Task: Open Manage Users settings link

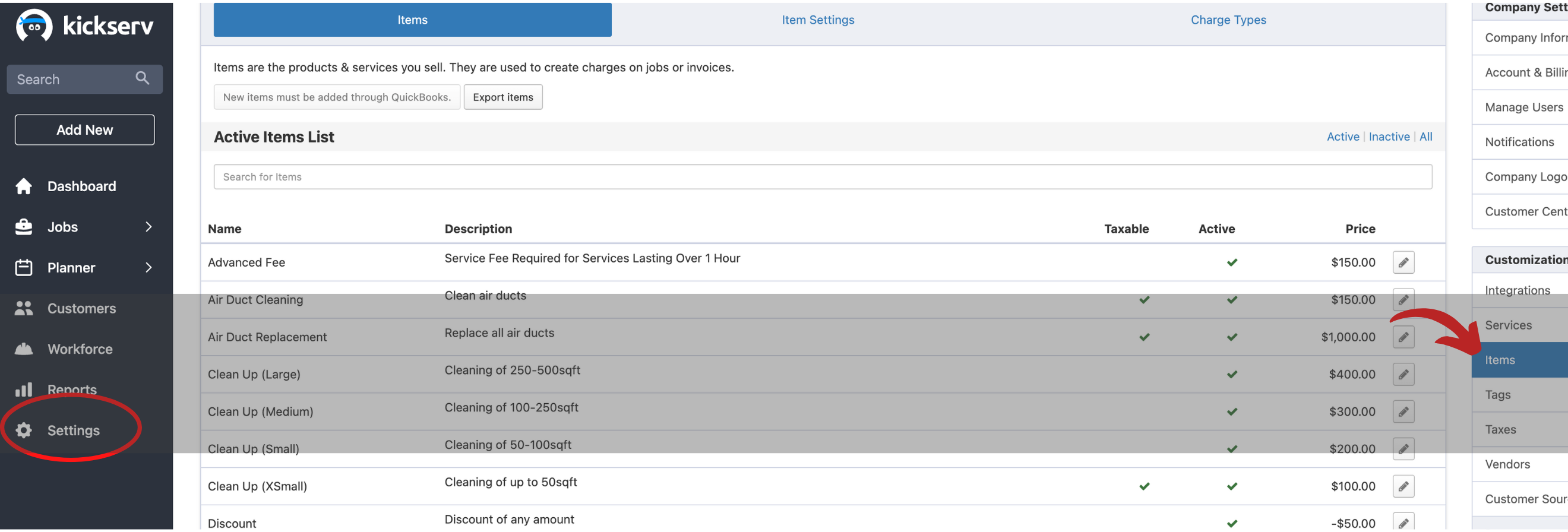Action: [x=1523, y=107]
